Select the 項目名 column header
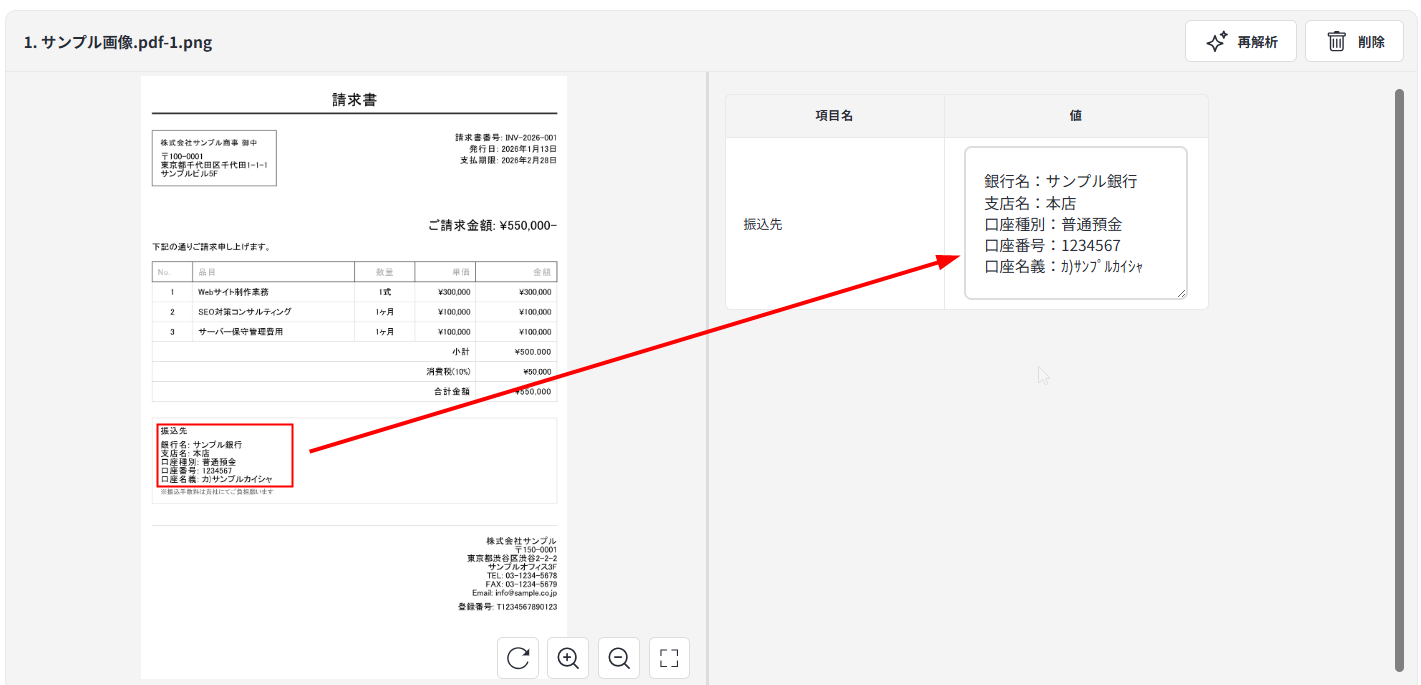 834,116
